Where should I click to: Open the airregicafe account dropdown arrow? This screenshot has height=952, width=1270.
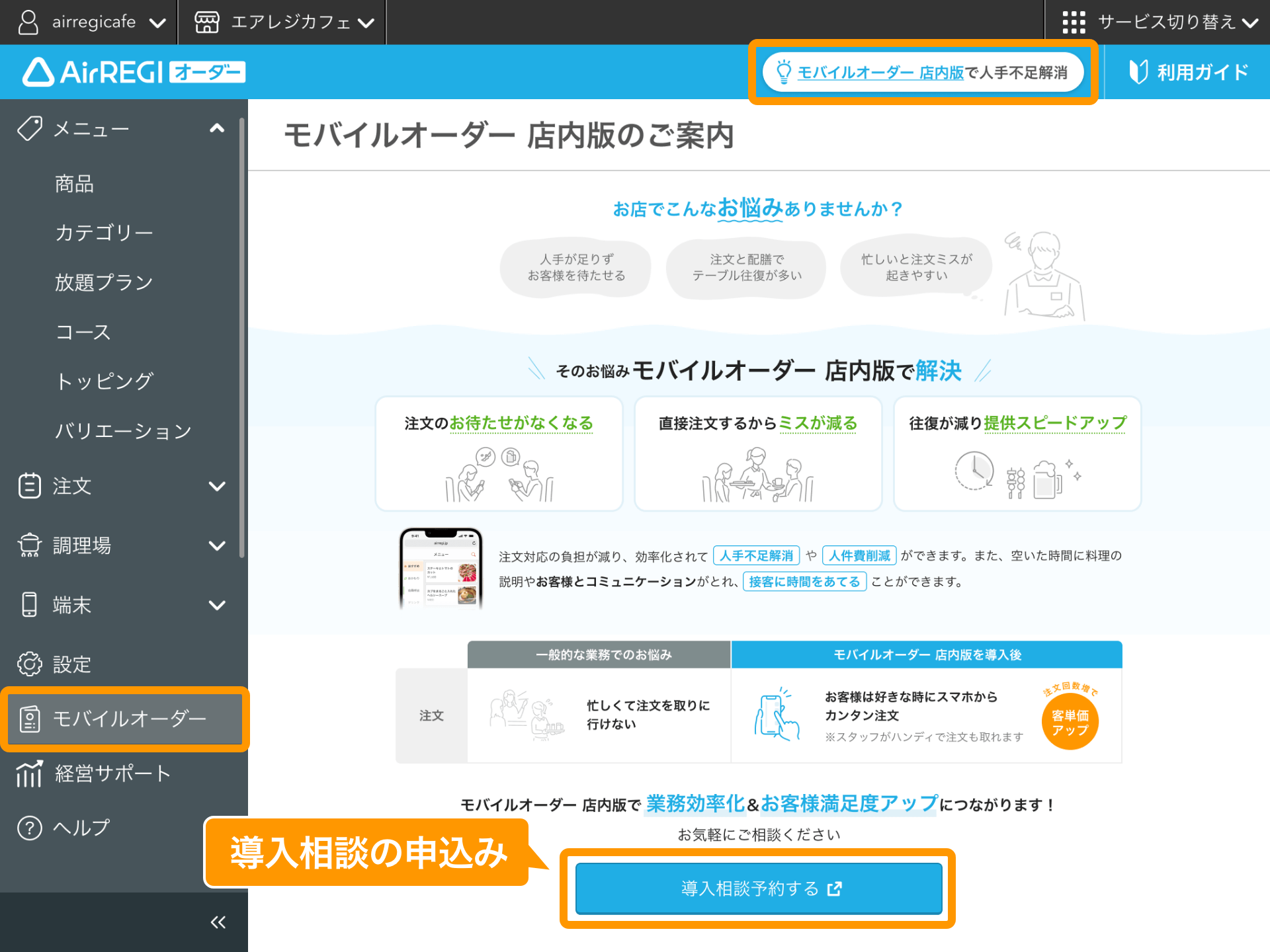click(x=157, y=23)
